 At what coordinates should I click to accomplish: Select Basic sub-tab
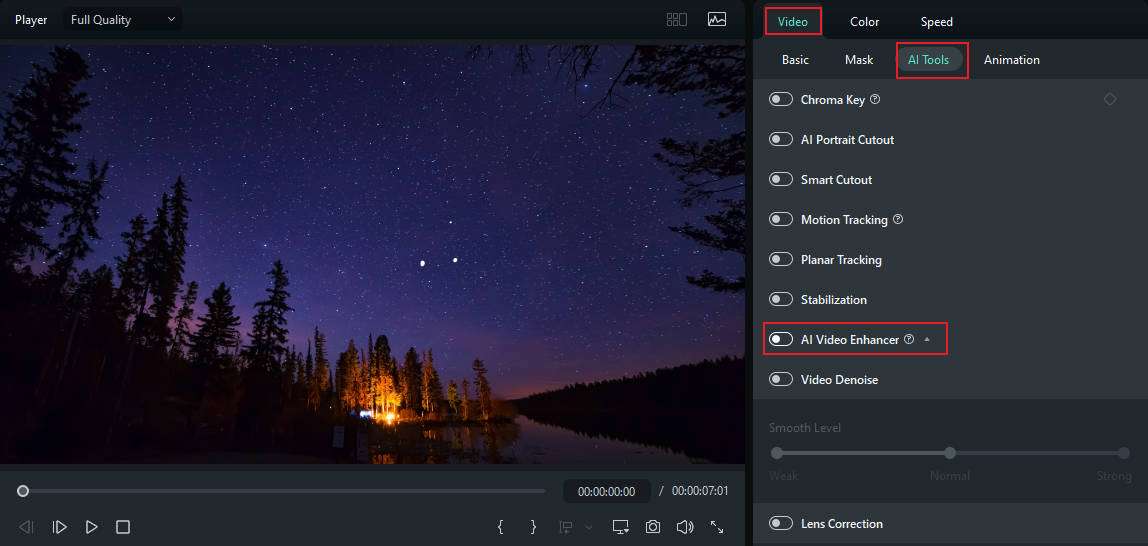click(x=795, y=60)
